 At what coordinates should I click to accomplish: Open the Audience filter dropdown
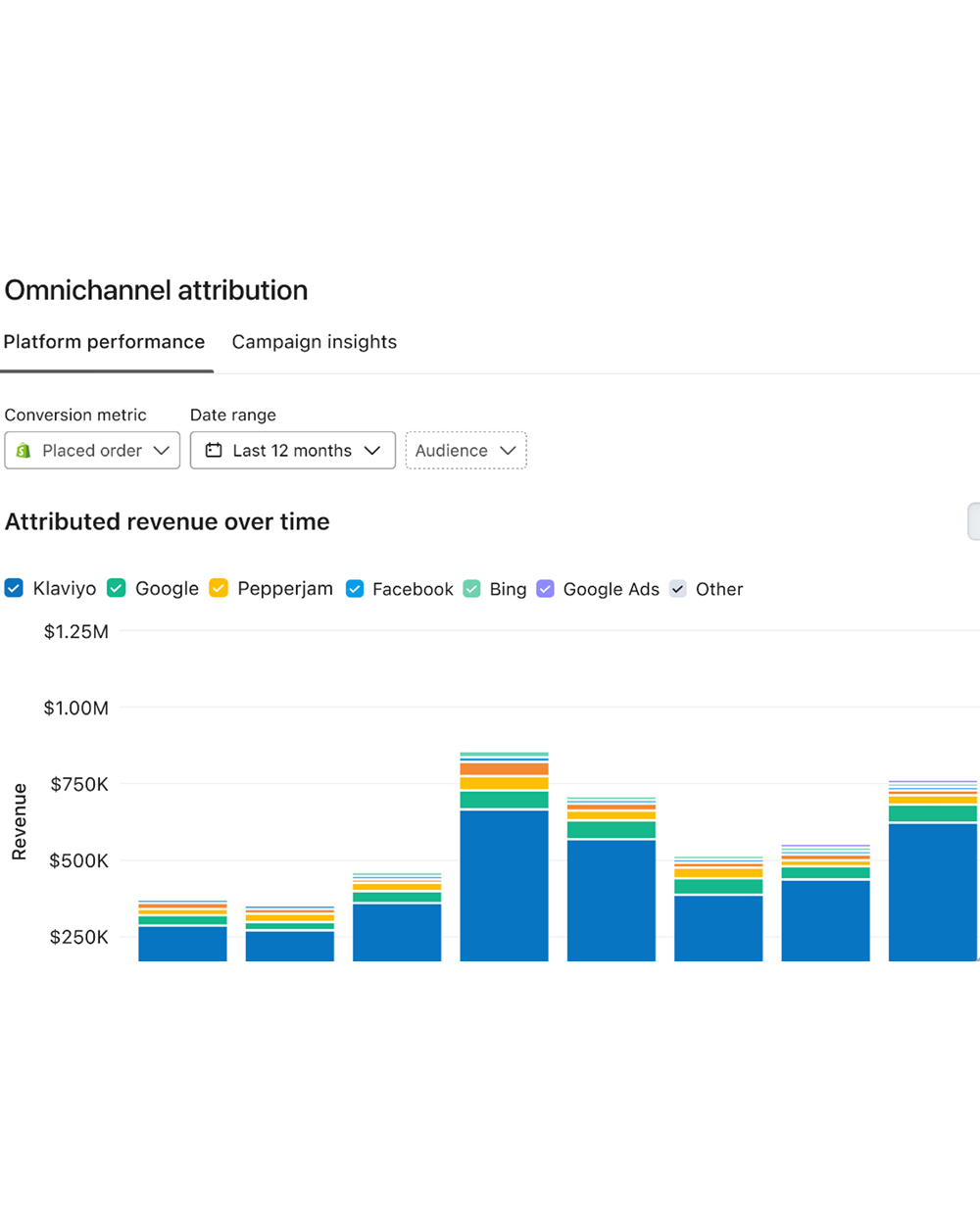(466, 451)
